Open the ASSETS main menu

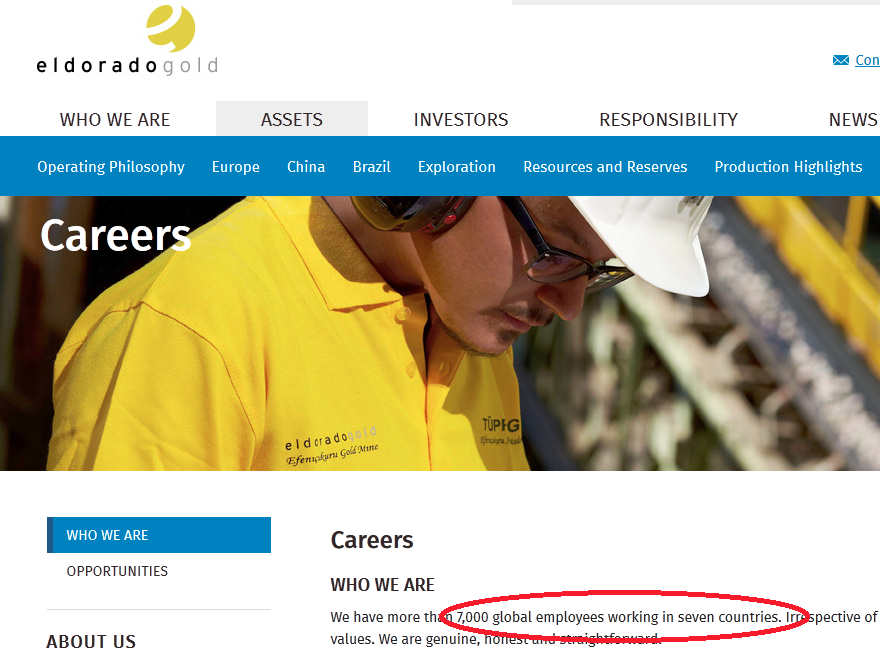tap(292, 119)
